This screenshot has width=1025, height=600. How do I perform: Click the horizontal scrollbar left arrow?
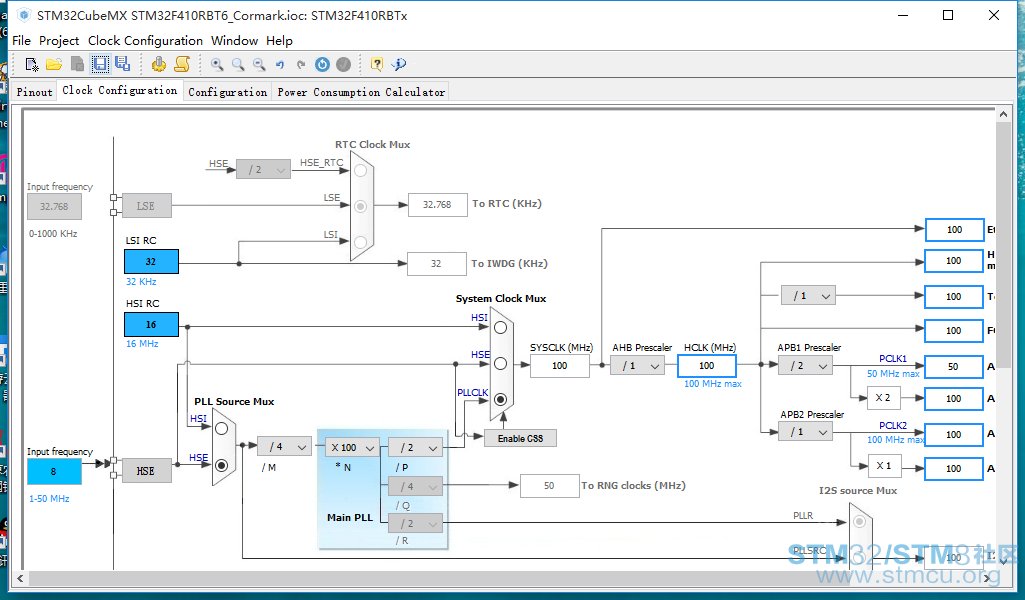[x=20, y=578]
